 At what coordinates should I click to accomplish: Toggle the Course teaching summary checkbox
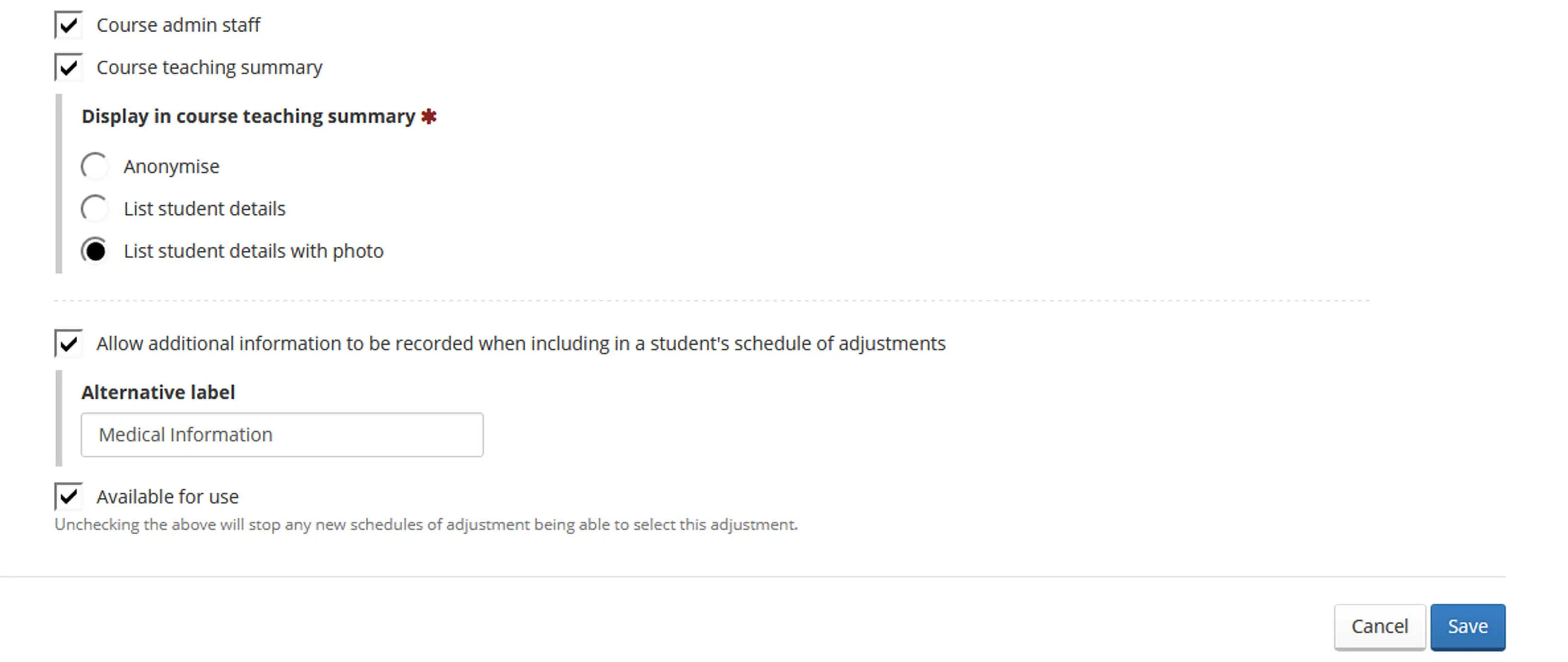pyautogui.click(x=69, y=68)
